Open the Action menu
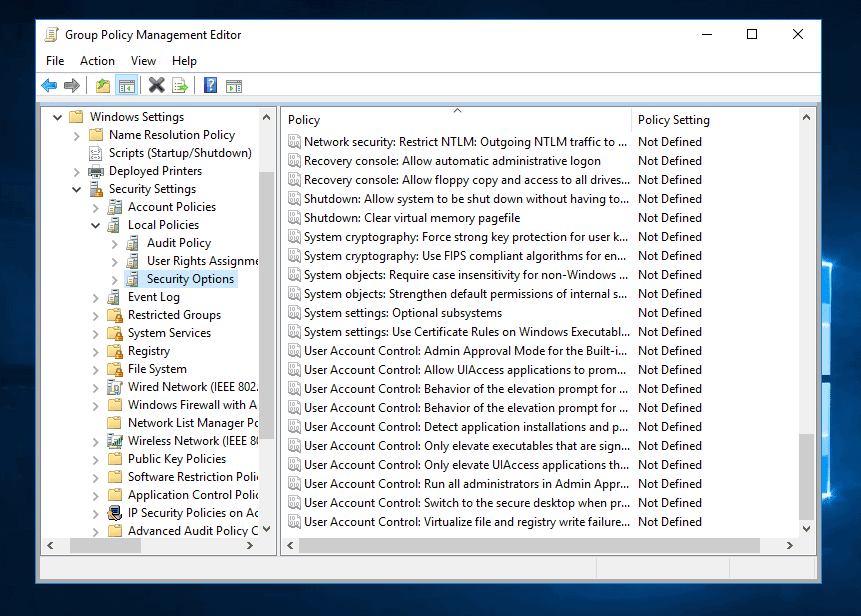Screen dimensions: 861x616 click(97, 60)
